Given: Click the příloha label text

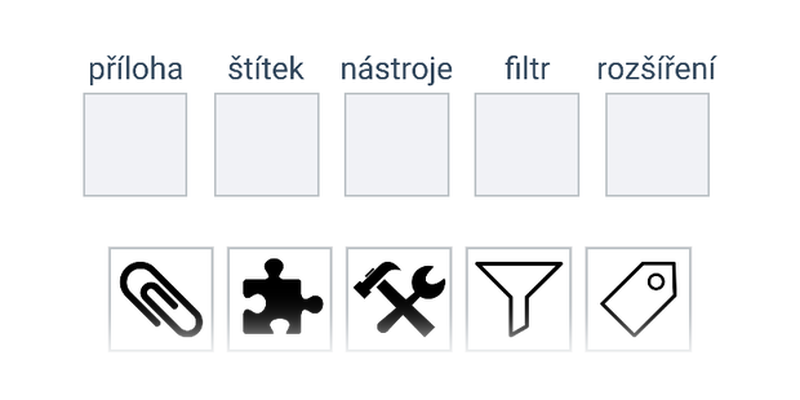Looking at the screenshot, I should point(136,70).
